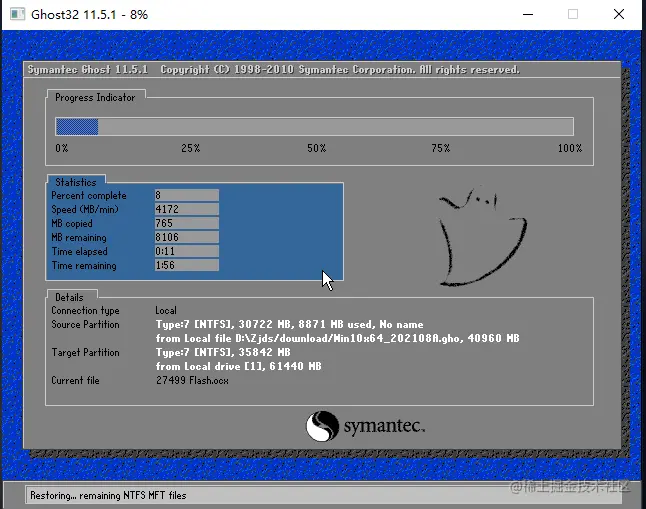The height and width of the screenshot is (509, 646).
Task: Click the 75% progress scale label
Action: pyautogui.click(x=441, y=148)
